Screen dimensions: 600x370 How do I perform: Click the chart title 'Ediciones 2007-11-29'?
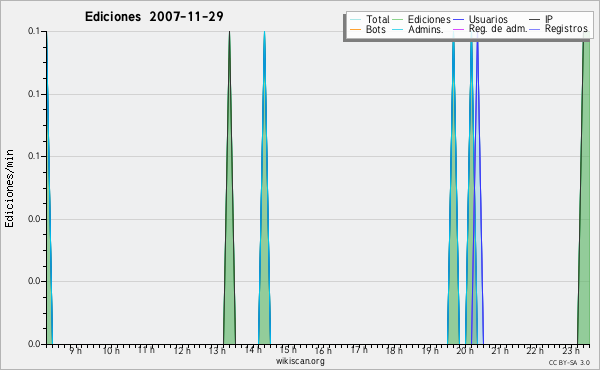pyautogui.click(x=154, y=17)
